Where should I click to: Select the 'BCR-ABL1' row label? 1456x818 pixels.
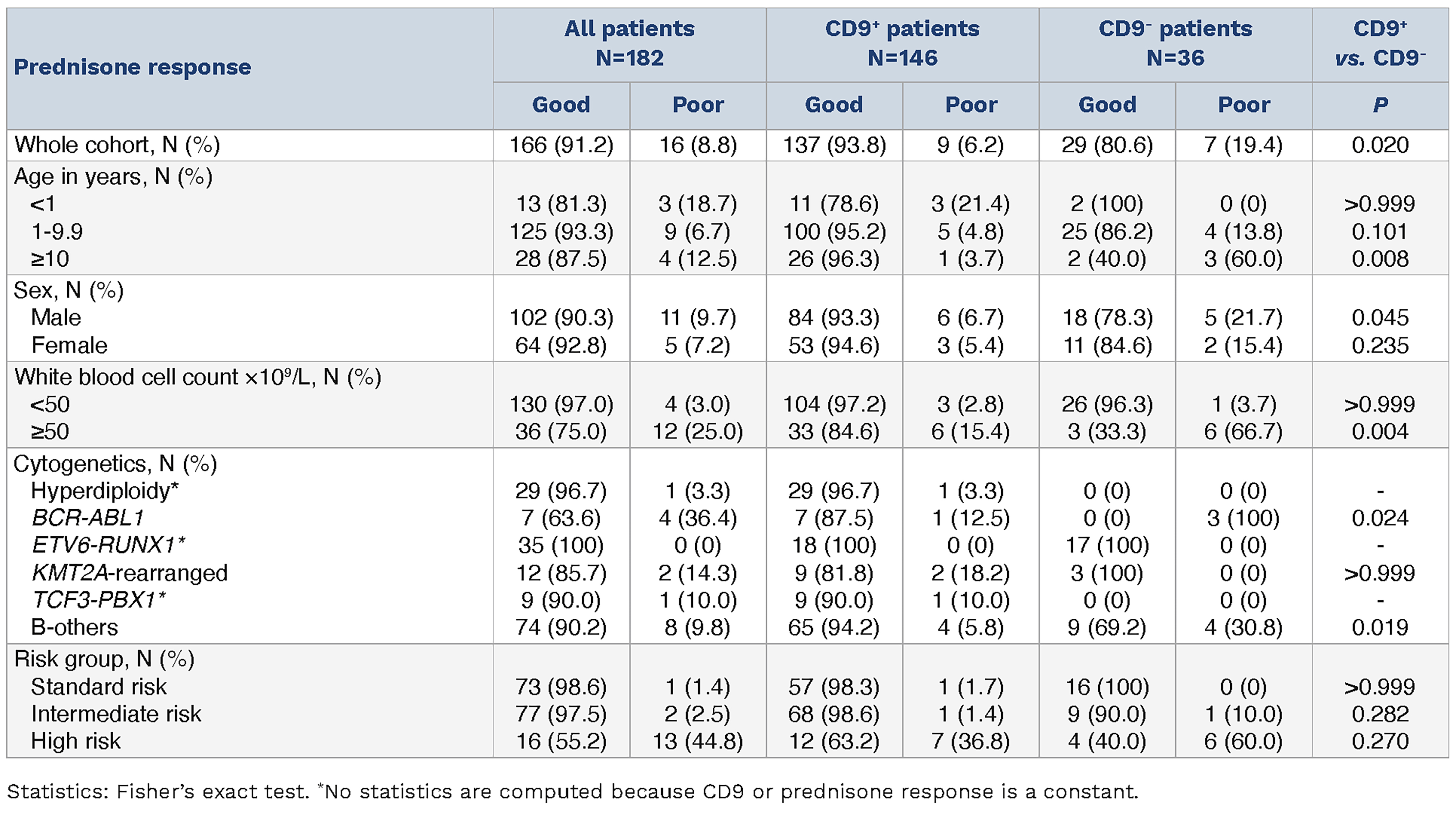point(88,518)
